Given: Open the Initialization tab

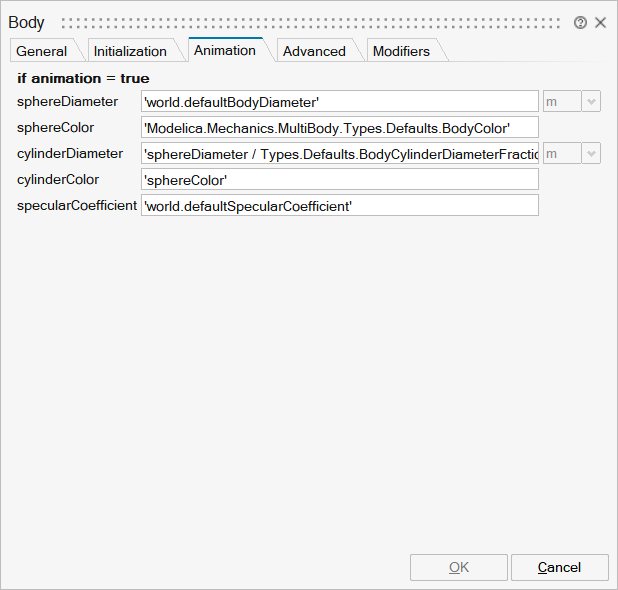Looking at the screenshot, I should click(130, 51).
